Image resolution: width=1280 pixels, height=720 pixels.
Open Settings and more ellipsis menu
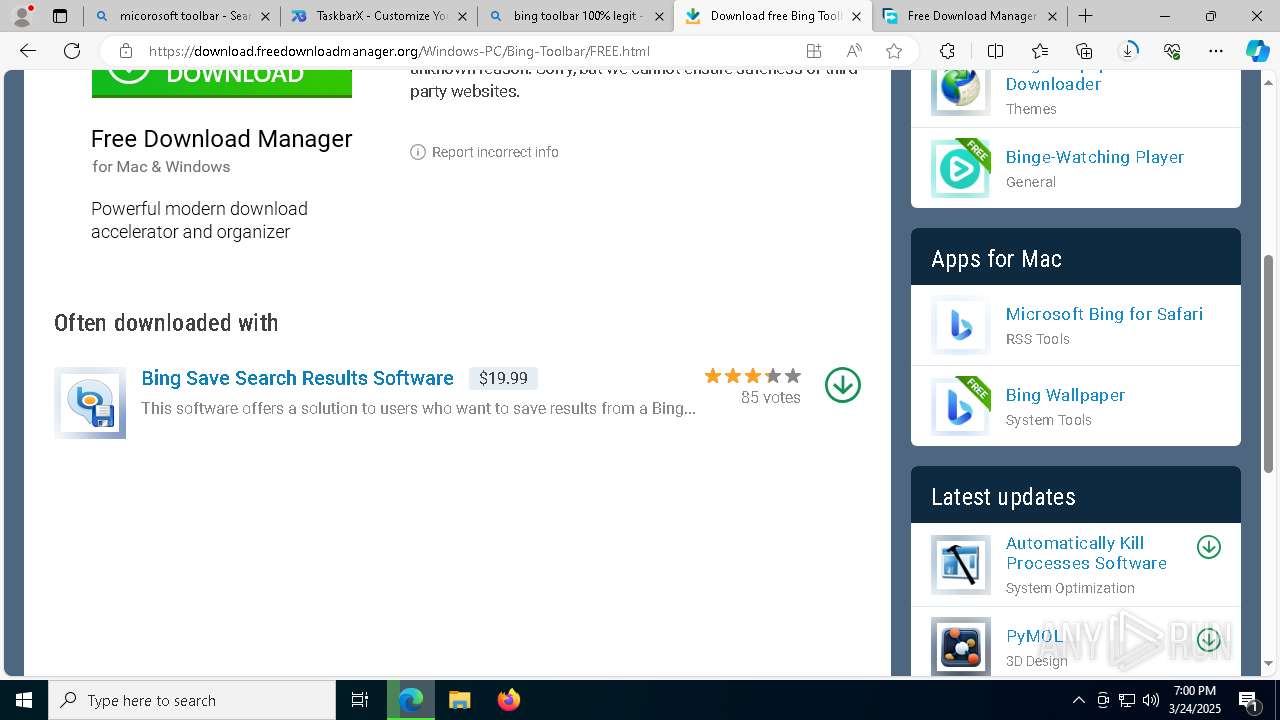coord(1216,51)
